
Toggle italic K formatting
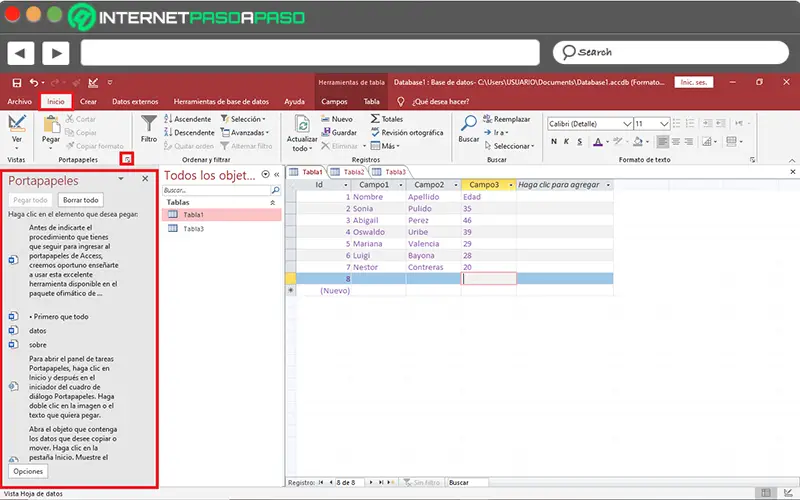coord(566,141)
